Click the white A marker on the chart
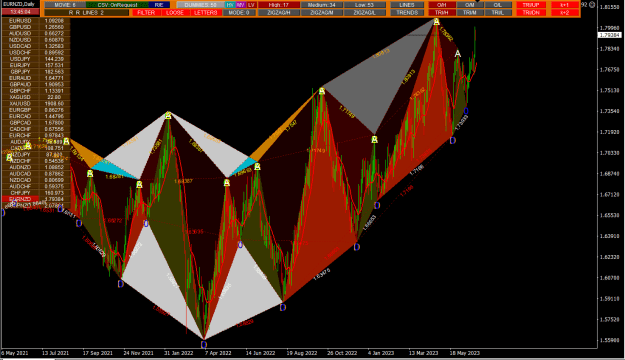The image size is (625, 360). 458,53
